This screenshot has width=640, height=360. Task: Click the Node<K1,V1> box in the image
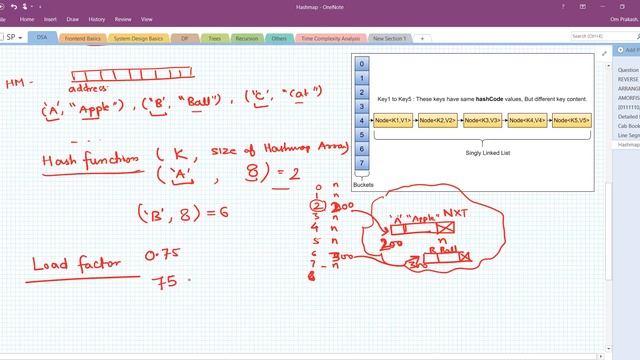(x=393, y=120)
